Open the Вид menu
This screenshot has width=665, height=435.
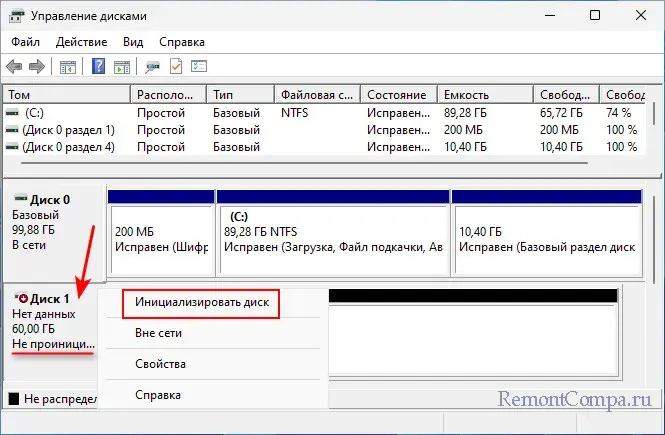(x=133, y=42)
